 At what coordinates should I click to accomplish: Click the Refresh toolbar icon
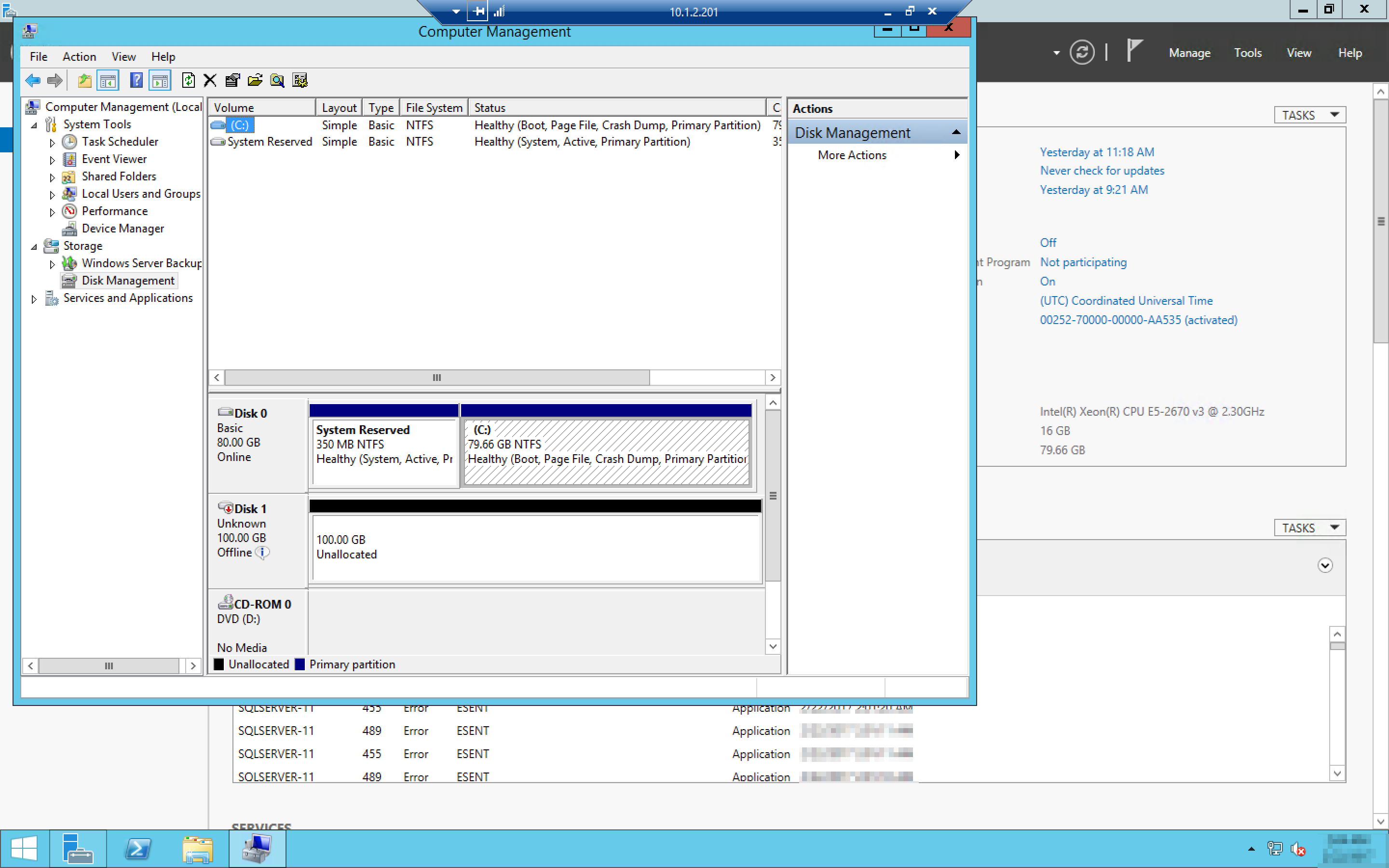tap(188, 81)
